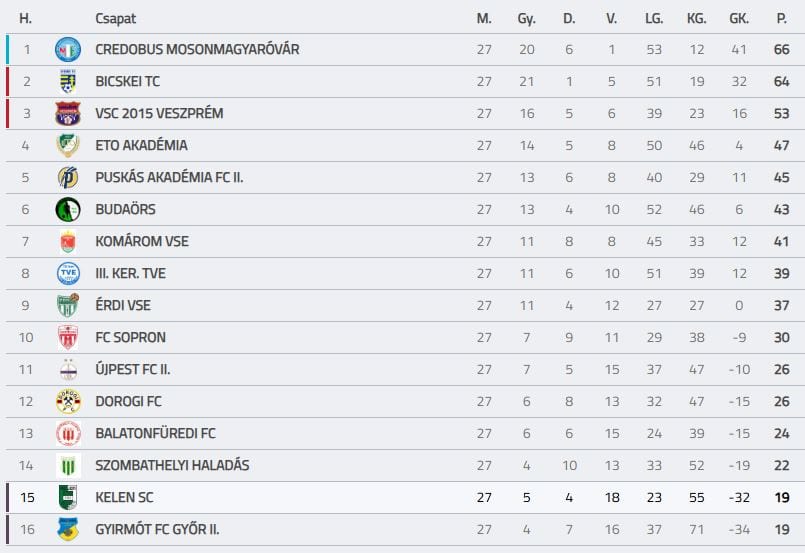The image size is (805, 553).
Task: Click the GK. goal difference header
Action: coord(739,18)
